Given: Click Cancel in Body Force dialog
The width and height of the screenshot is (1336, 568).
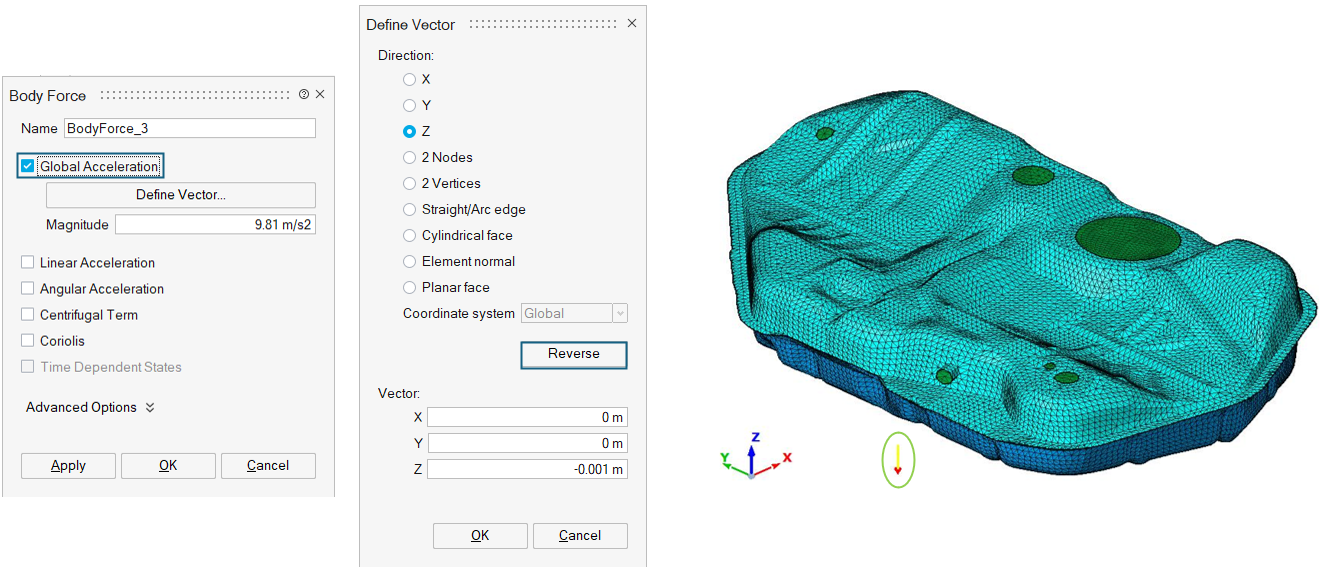Looking at the screenshot, I should [268, 466].
